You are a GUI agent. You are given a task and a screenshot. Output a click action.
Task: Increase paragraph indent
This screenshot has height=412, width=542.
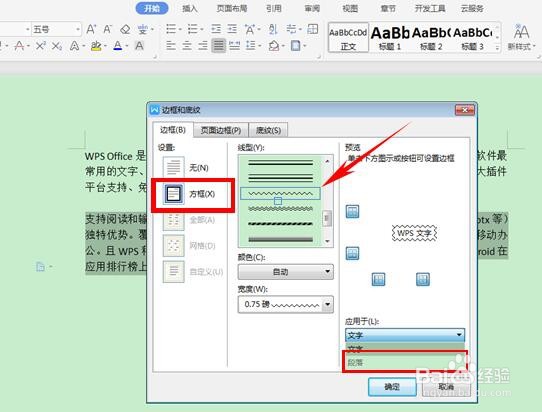pos(232,29)
